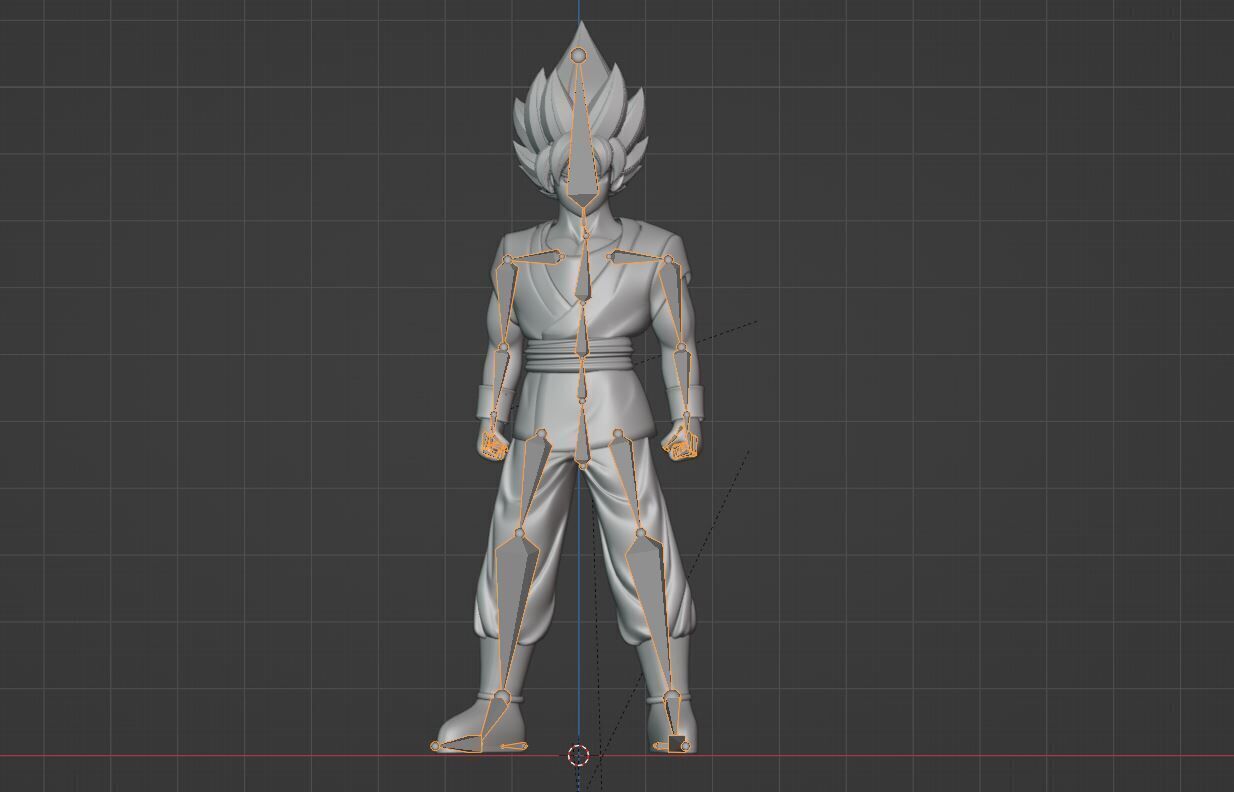Select the shoulder bone on viewer's right side
The width and height of the screenshot is (1234, 792).
[x=638, y=258]
